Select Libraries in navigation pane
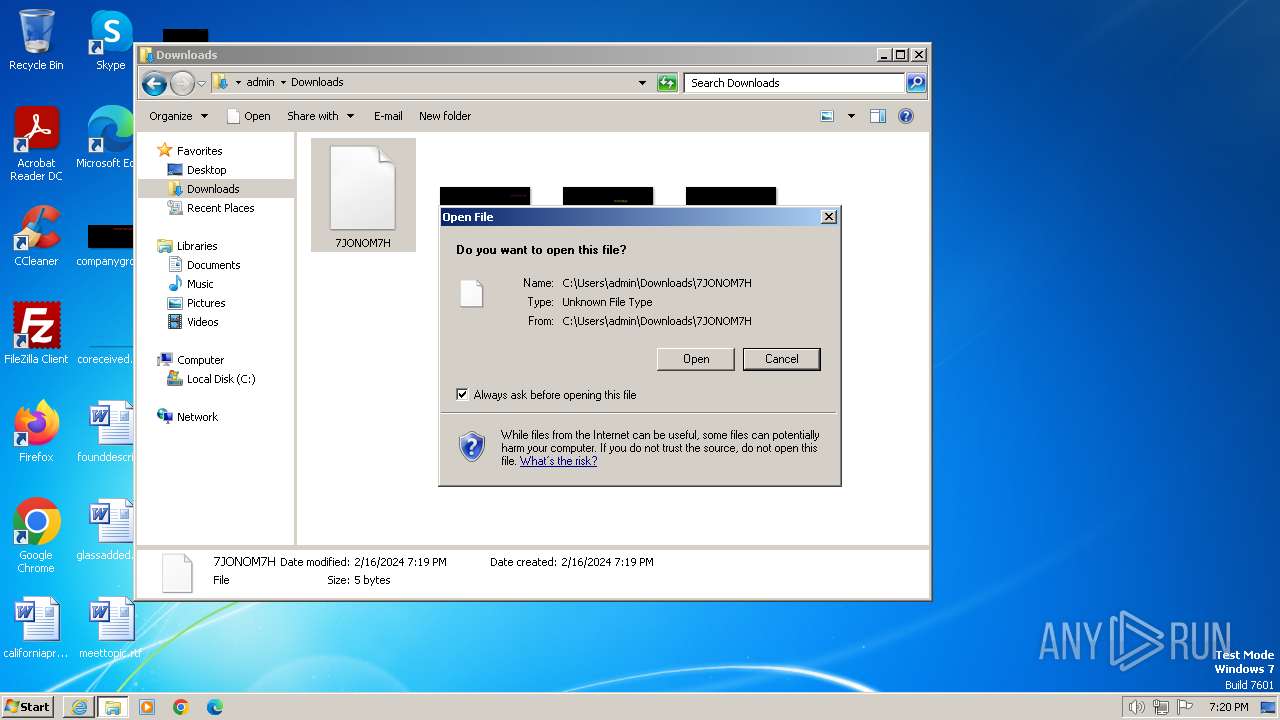The image size is (1280, 720). point(197,246)
